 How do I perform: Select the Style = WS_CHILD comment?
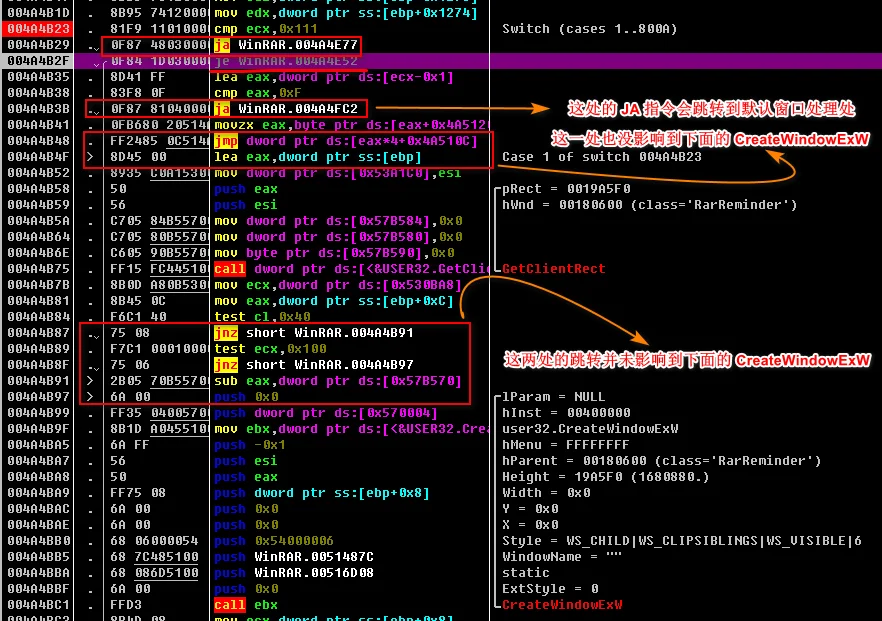pyautogui.click(x=682, y=541)
